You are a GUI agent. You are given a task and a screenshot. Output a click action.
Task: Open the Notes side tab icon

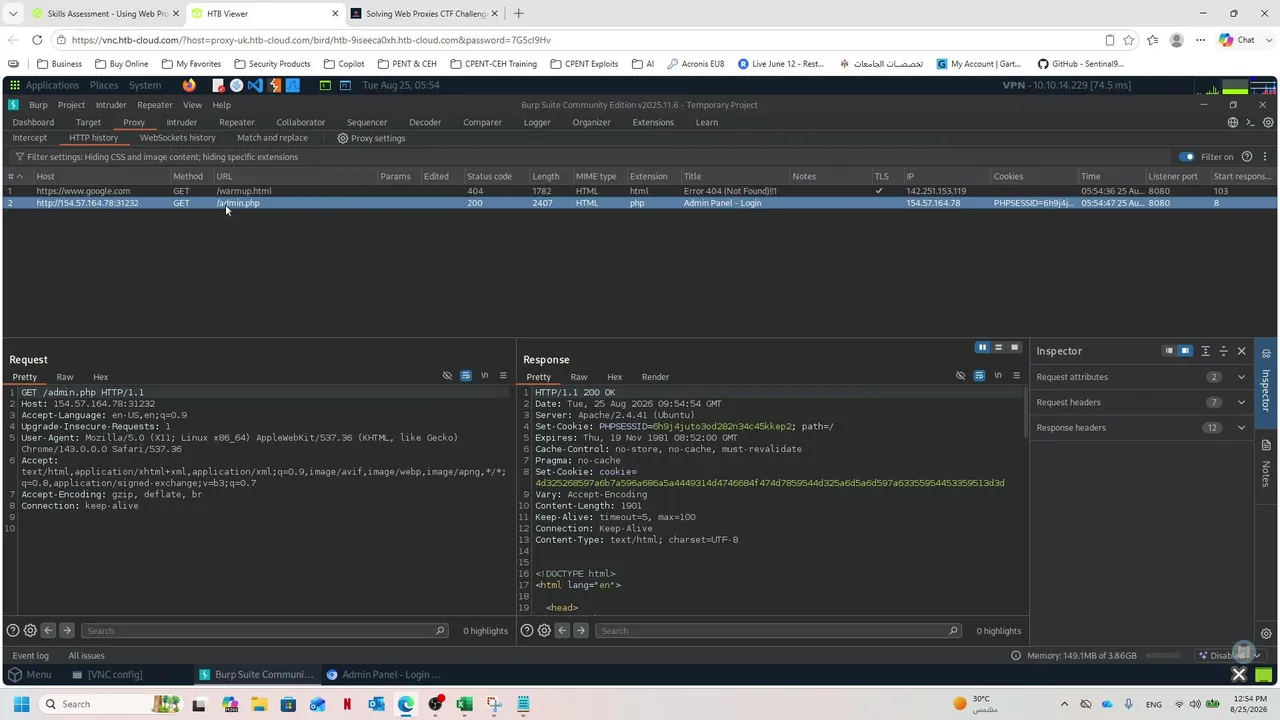point(1266,445)
